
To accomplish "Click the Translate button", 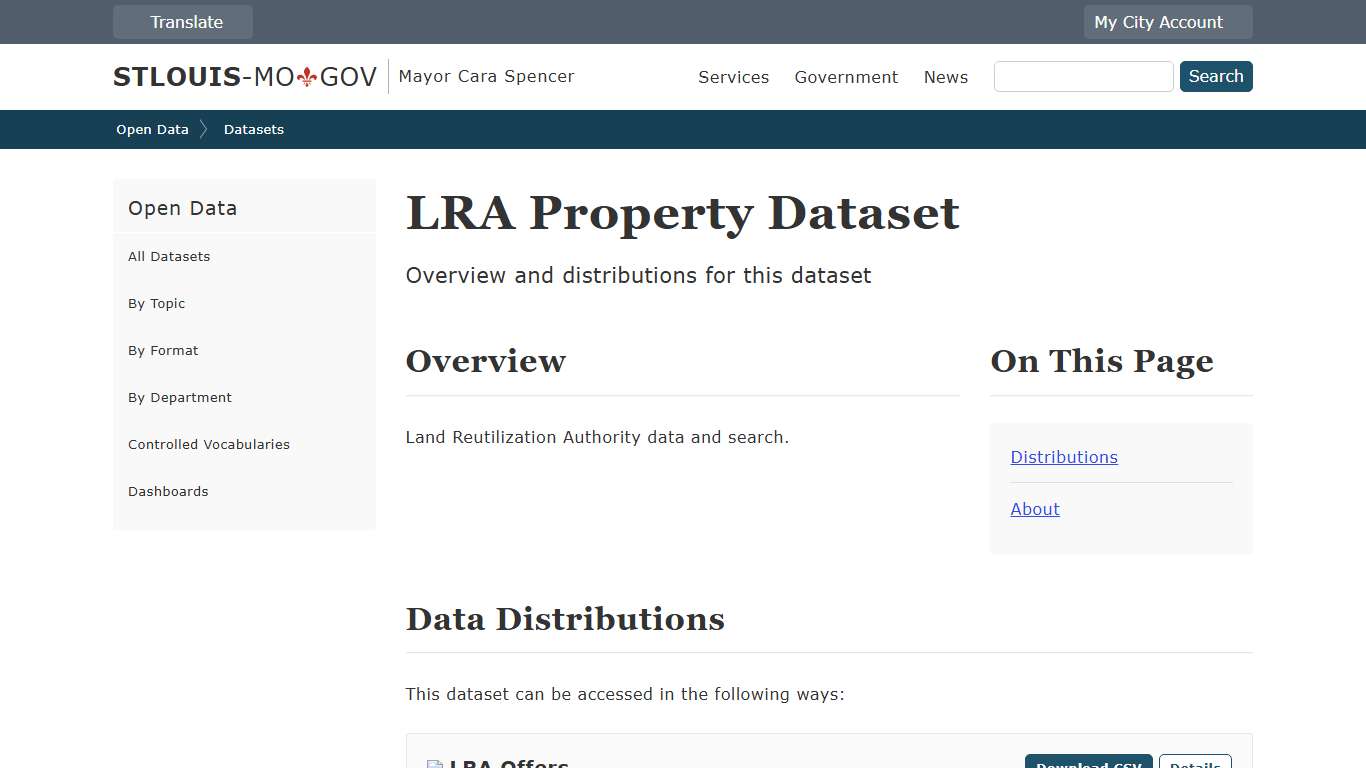I will pos(183,21).
